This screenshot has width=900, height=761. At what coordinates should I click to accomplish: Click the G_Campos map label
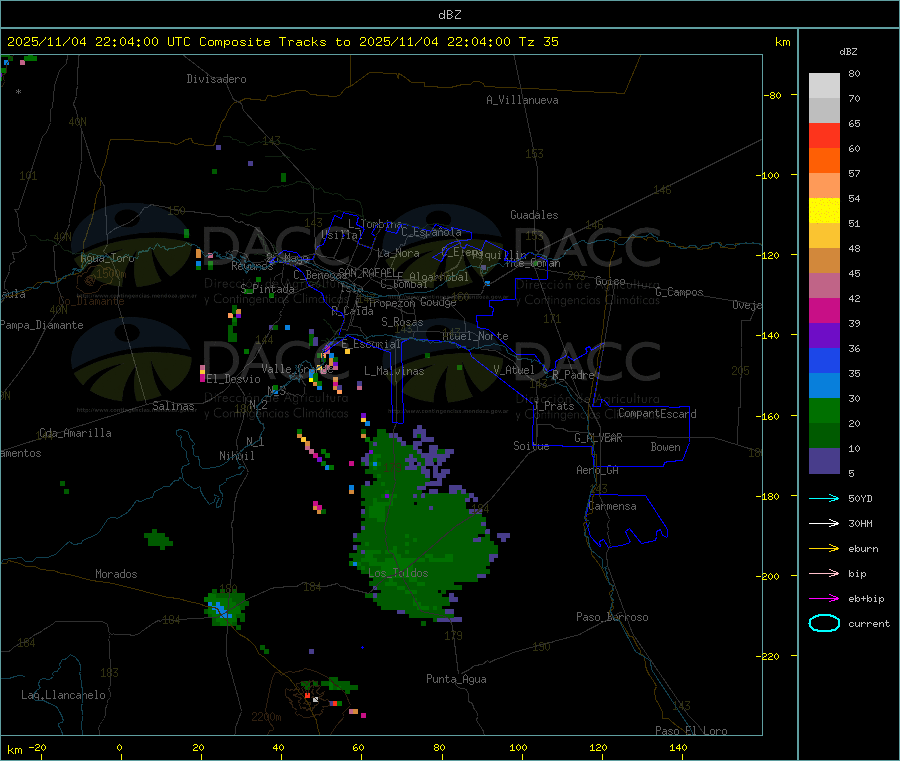(x=680, y=292)
